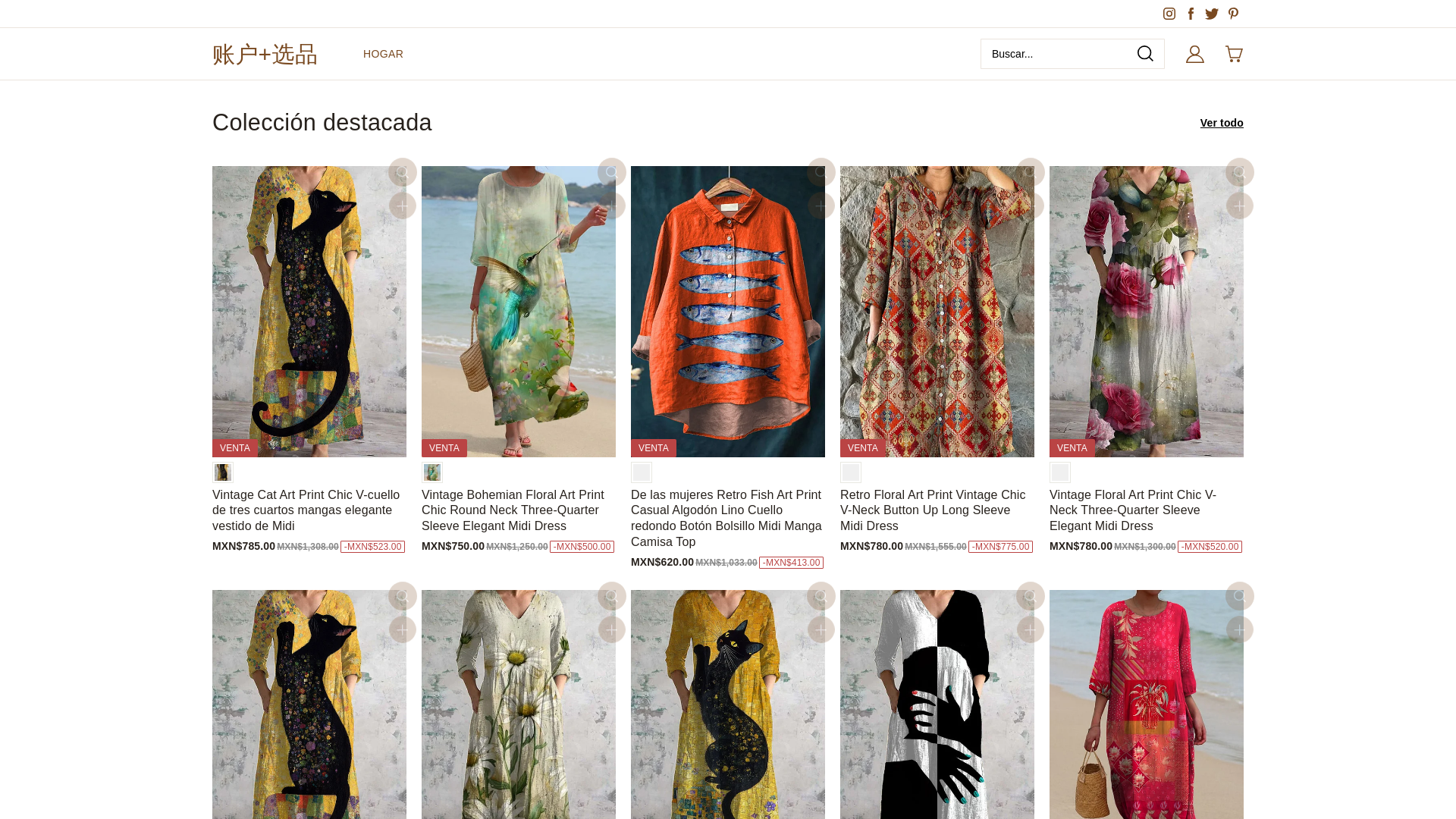The image size is (1456, 819).
Task: Click the search magnifier button
Action: [1145, 54]
